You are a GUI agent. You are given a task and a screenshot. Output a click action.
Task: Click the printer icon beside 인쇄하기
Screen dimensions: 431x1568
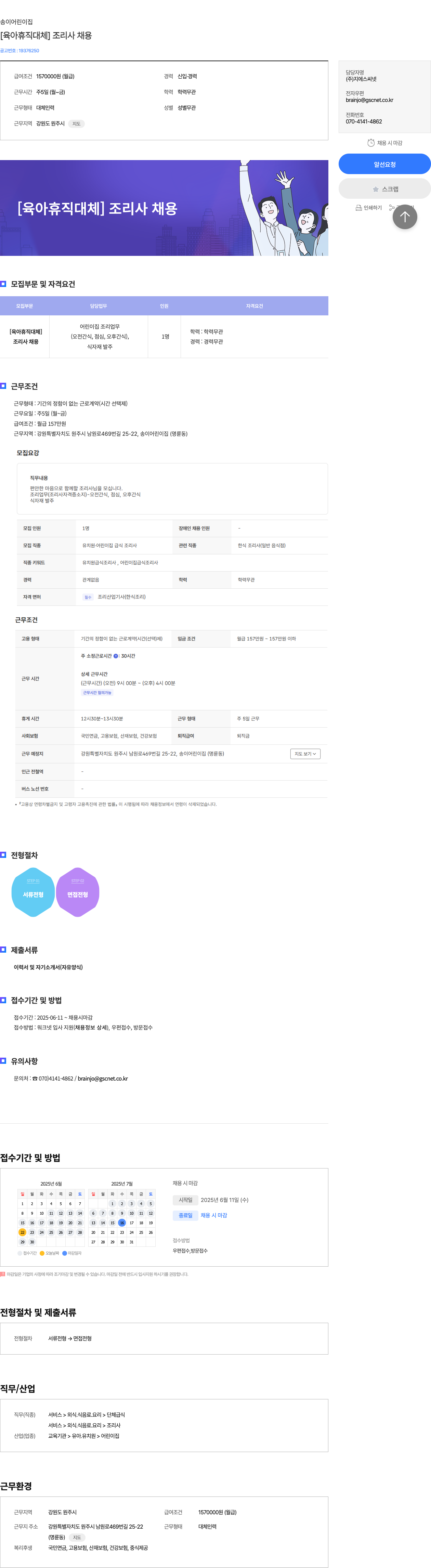[358, 208]
